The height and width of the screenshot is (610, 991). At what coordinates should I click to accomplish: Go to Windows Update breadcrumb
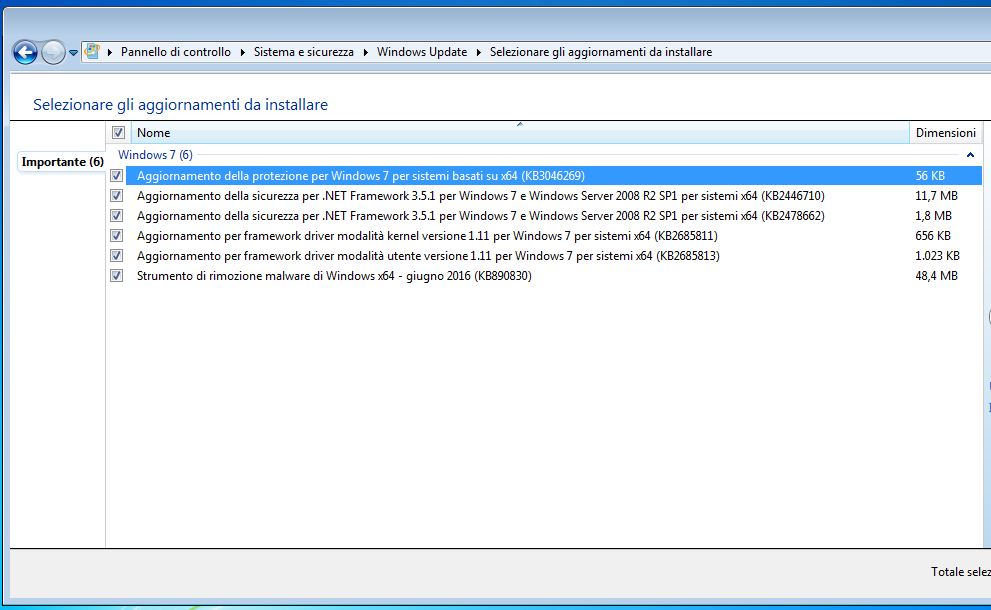pyautogui.click(x=422, y=52)
